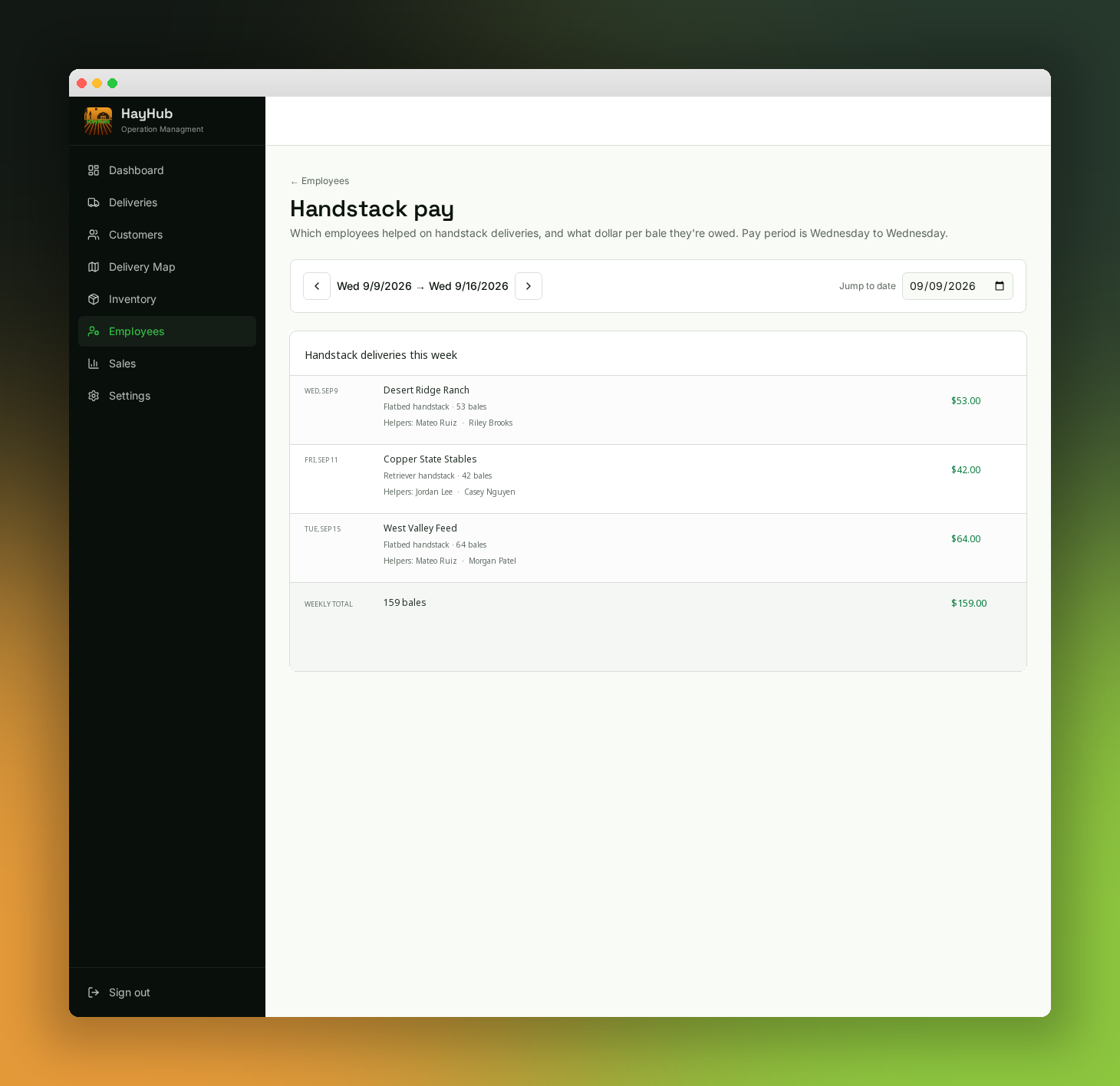Click helper name Morgan Patel
Viewport: 1120px width, 1086px height.
pos(492,561)
